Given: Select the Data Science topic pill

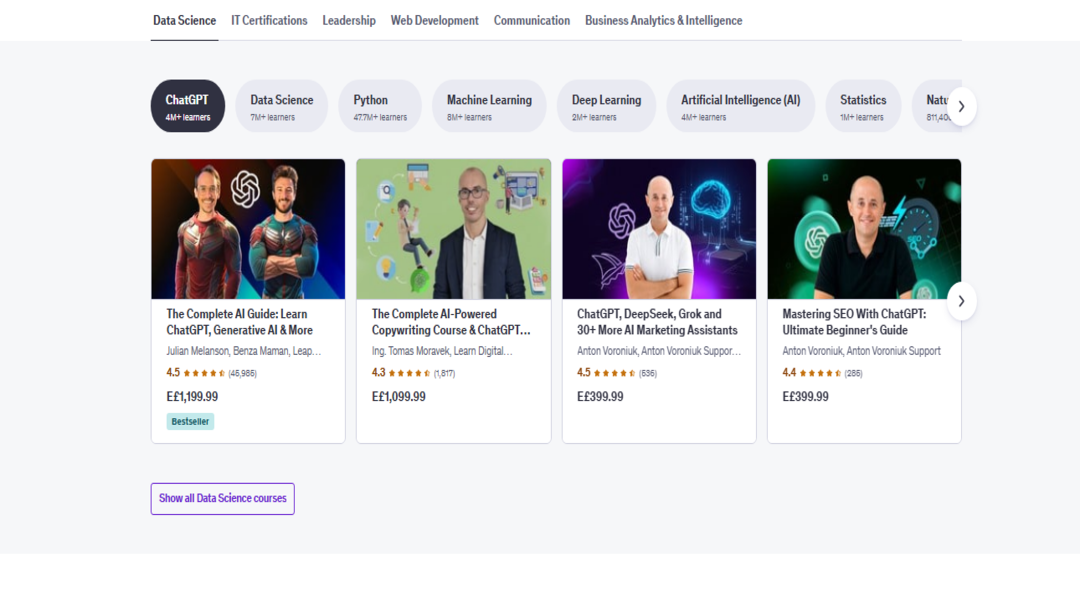Looking at the screenshot, I should [x=282, y=106].
